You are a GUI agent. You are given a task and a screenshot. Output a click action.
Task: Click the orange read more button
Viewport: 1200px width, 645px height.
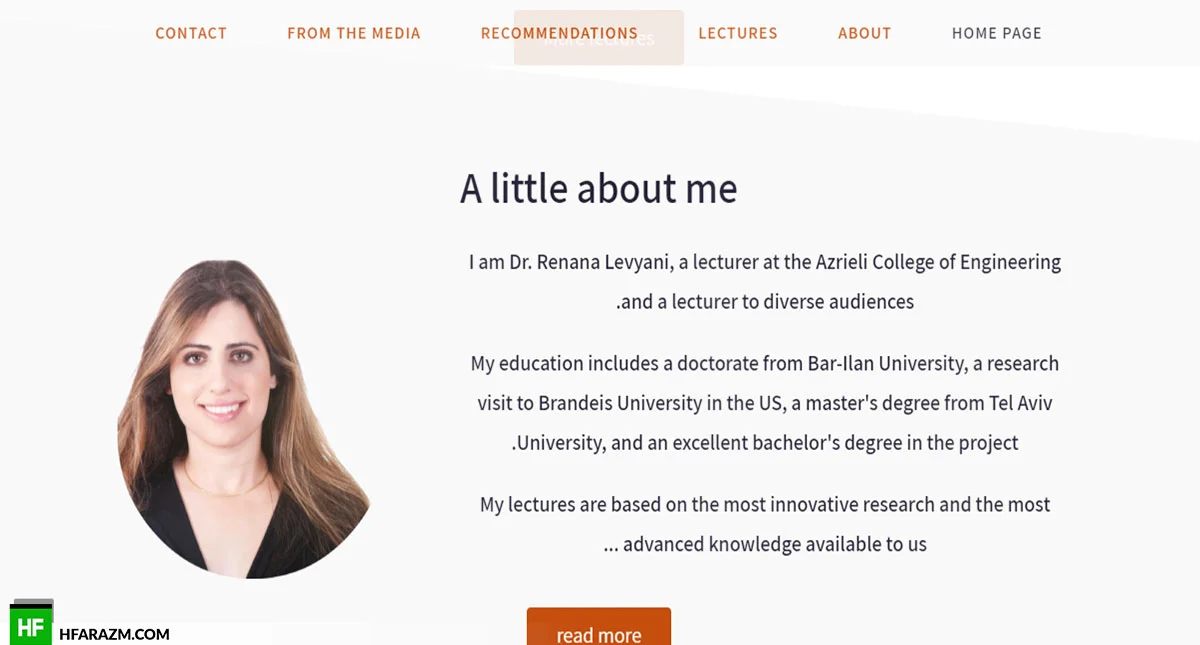point(599,627)
